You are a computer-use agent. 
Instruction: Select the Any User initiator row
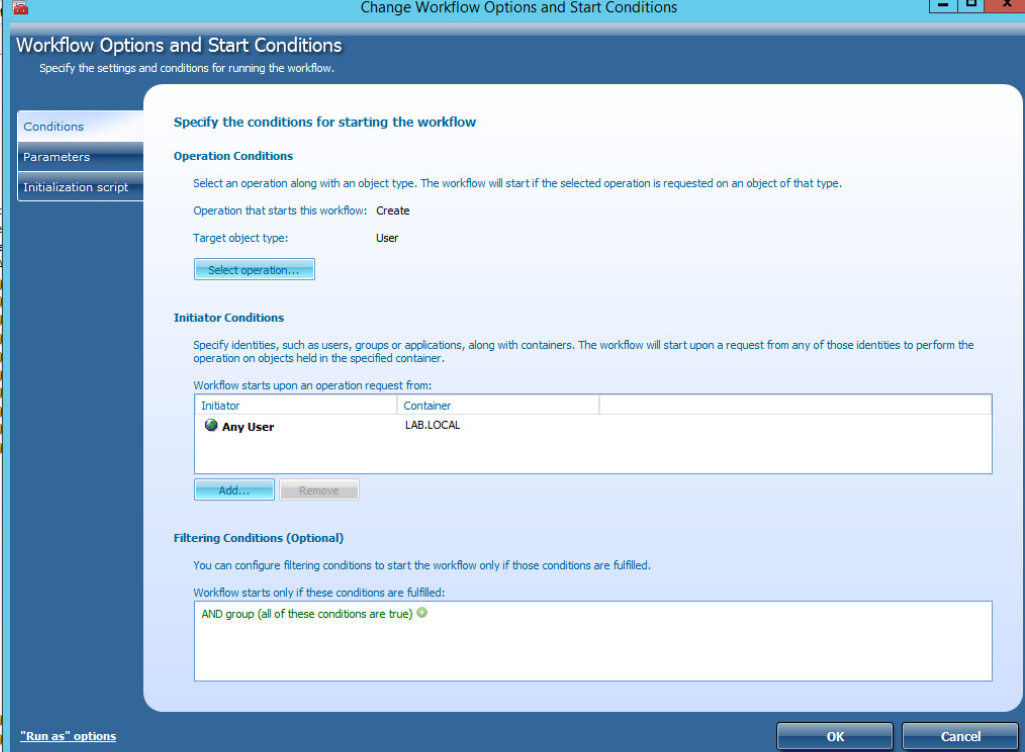tap(593, 426)
